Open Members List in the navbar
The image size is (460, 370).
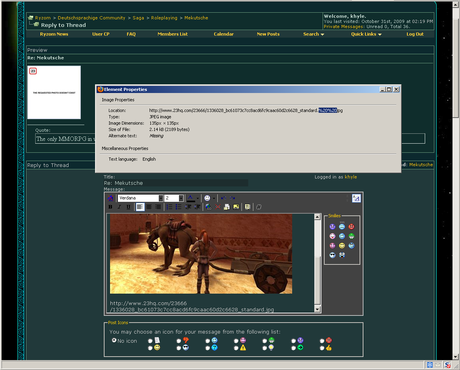click(172, 34)
